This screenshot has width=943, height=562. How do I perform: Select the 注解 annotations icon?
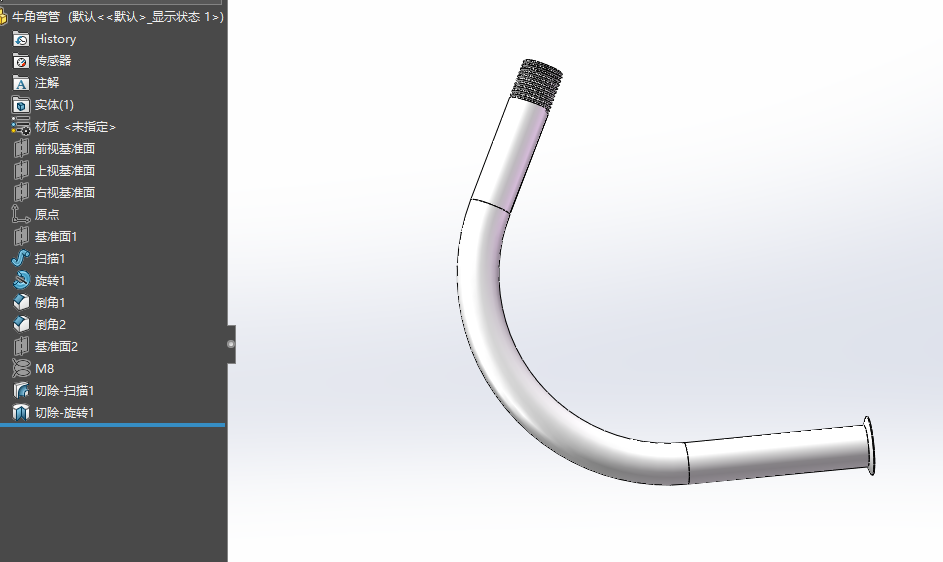(21, 83)
